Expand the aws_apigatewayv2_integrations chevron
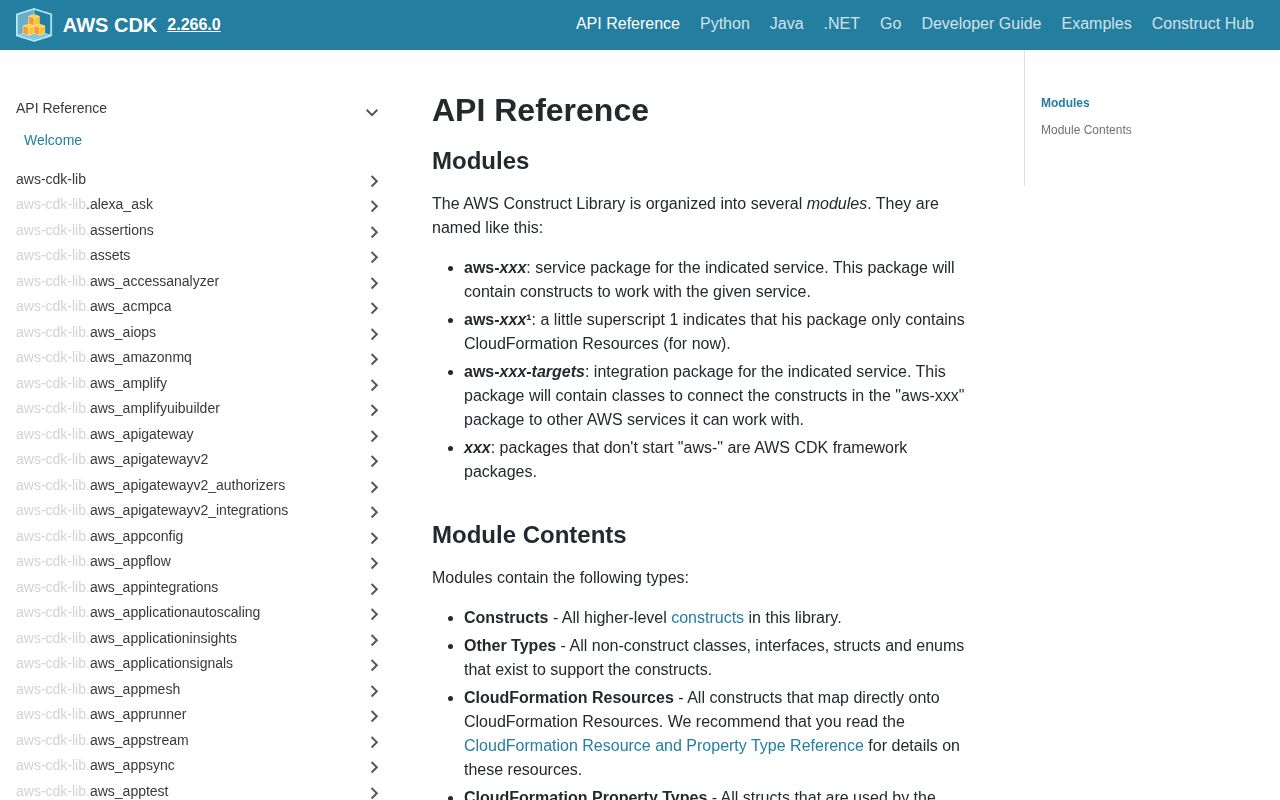Image resolution: width=1280 pixels, height=800 pixels. point(374,512)
